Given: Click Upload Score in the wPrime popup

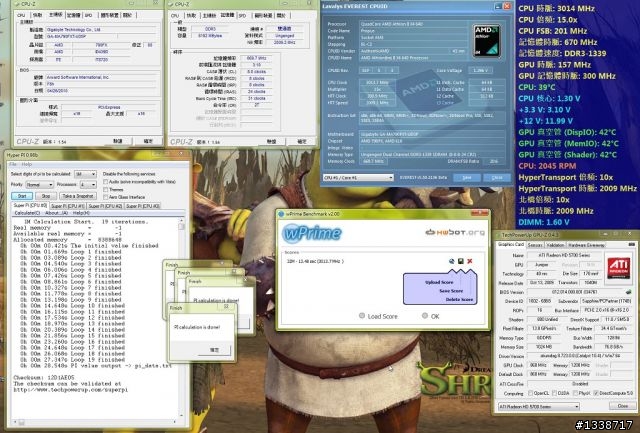Looking at the screenshot, I should pyautogui.click(x=439, y=282).
